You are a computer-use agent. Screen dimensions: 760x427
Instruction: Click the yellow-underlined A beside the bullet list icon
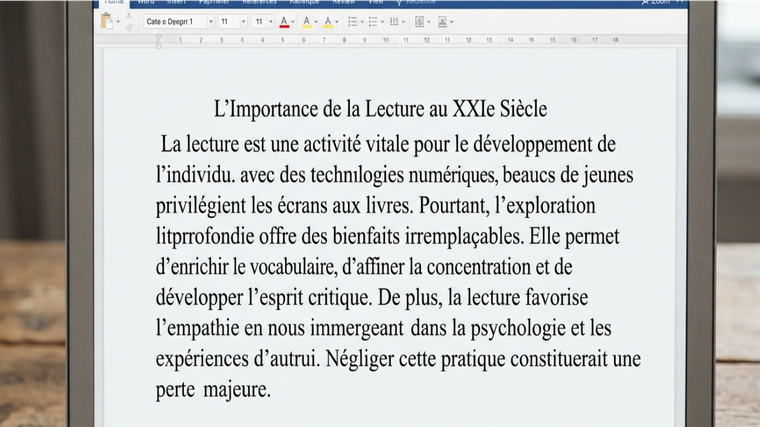(328, 22)
